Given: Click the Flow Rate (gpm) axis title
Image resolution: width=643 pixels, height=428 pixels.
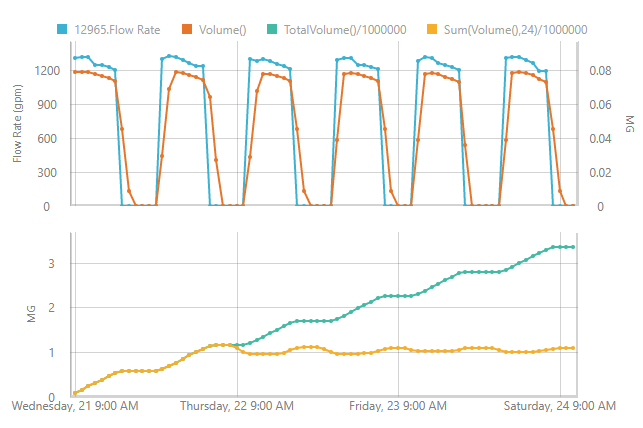Looking at the screenshot, I should 17,123.
